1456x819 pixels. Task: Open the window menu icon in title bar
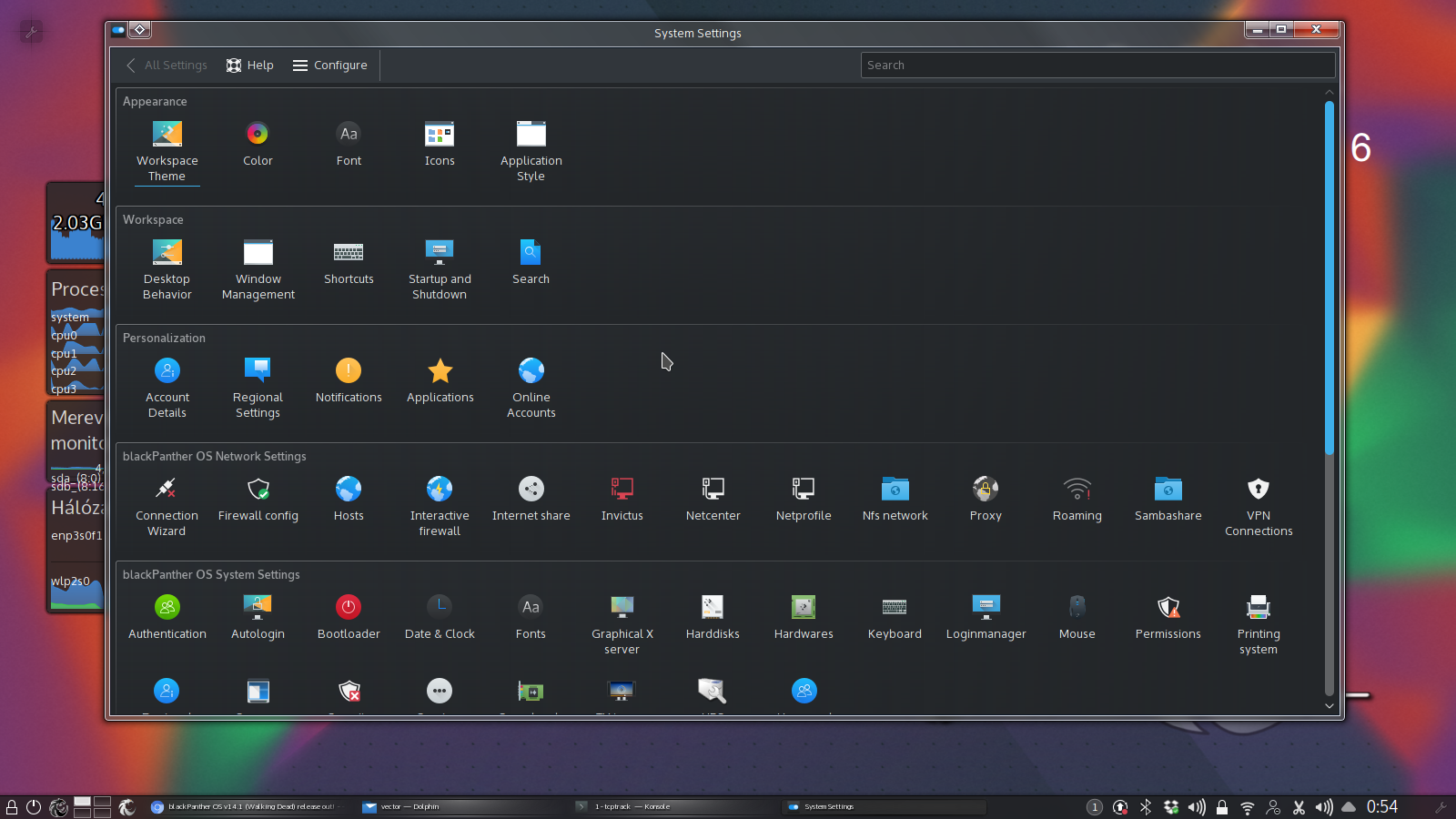click(x=118, y=30)
